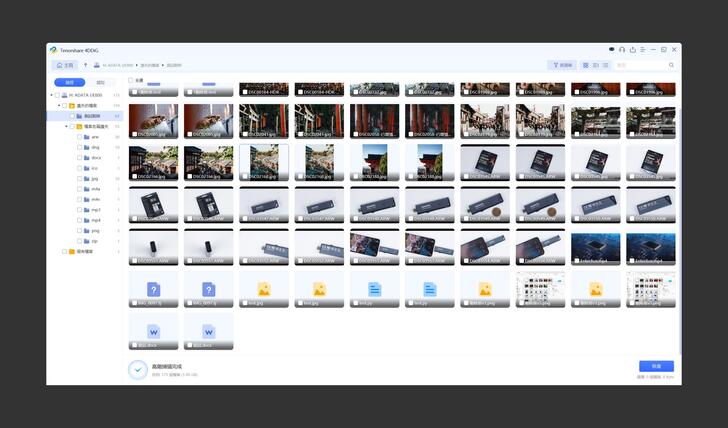This screenshot has height=428, width=728.
Task: Select the blue highlighted tab in the sidebar
Action: coord(70,82)
